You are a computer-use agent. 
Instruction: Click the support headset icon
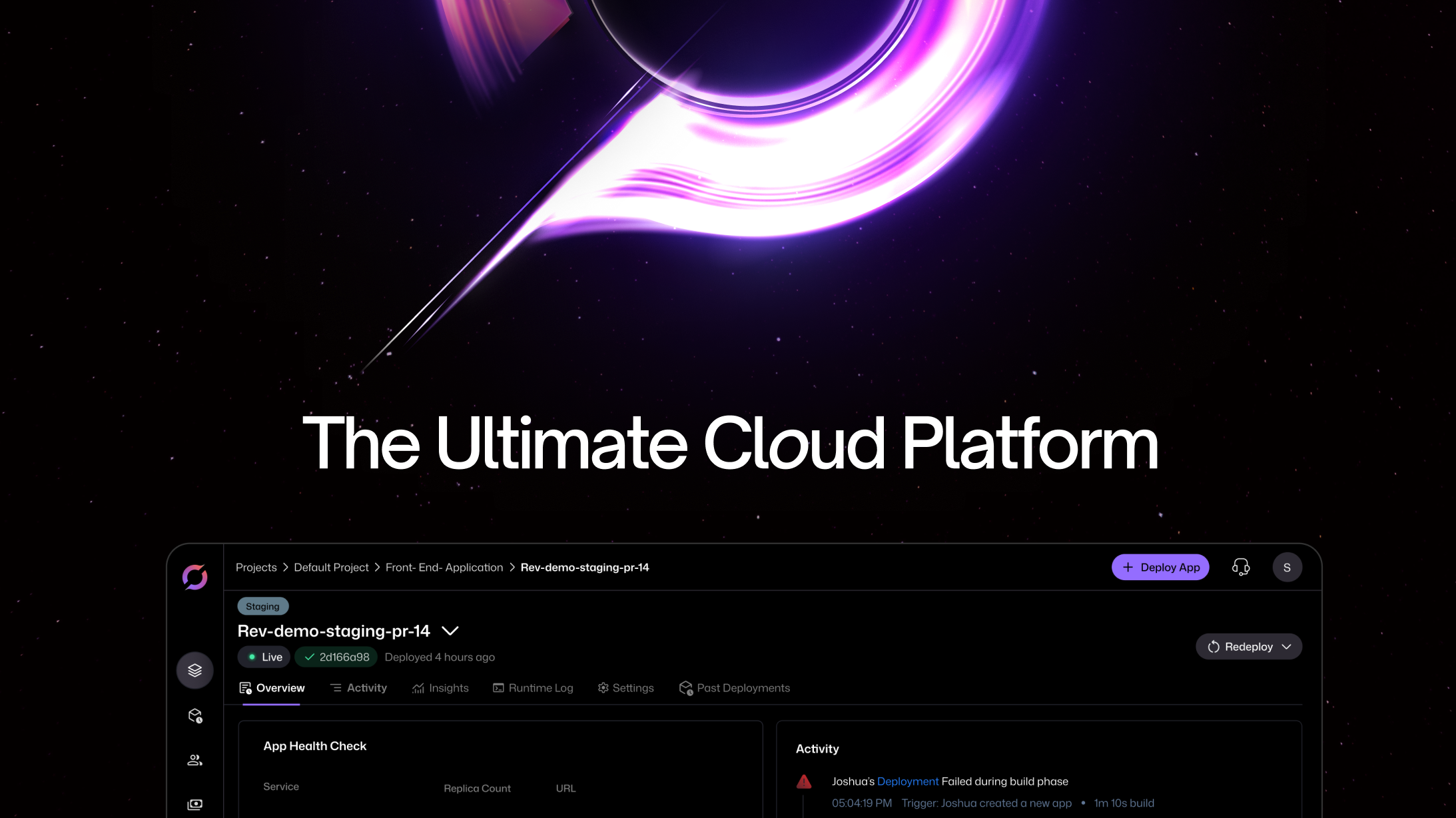pos(1240,568)
